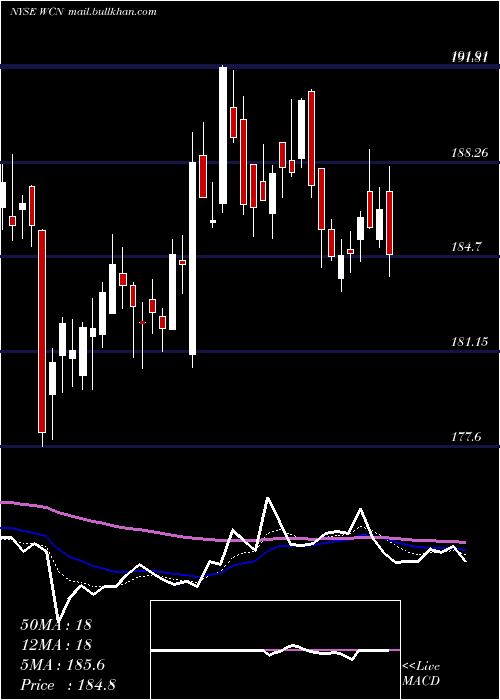Image resolution: width=500 pixels, height=700 pixels.
Task: Click the 181.15 price level label
Action: [469, 342]
